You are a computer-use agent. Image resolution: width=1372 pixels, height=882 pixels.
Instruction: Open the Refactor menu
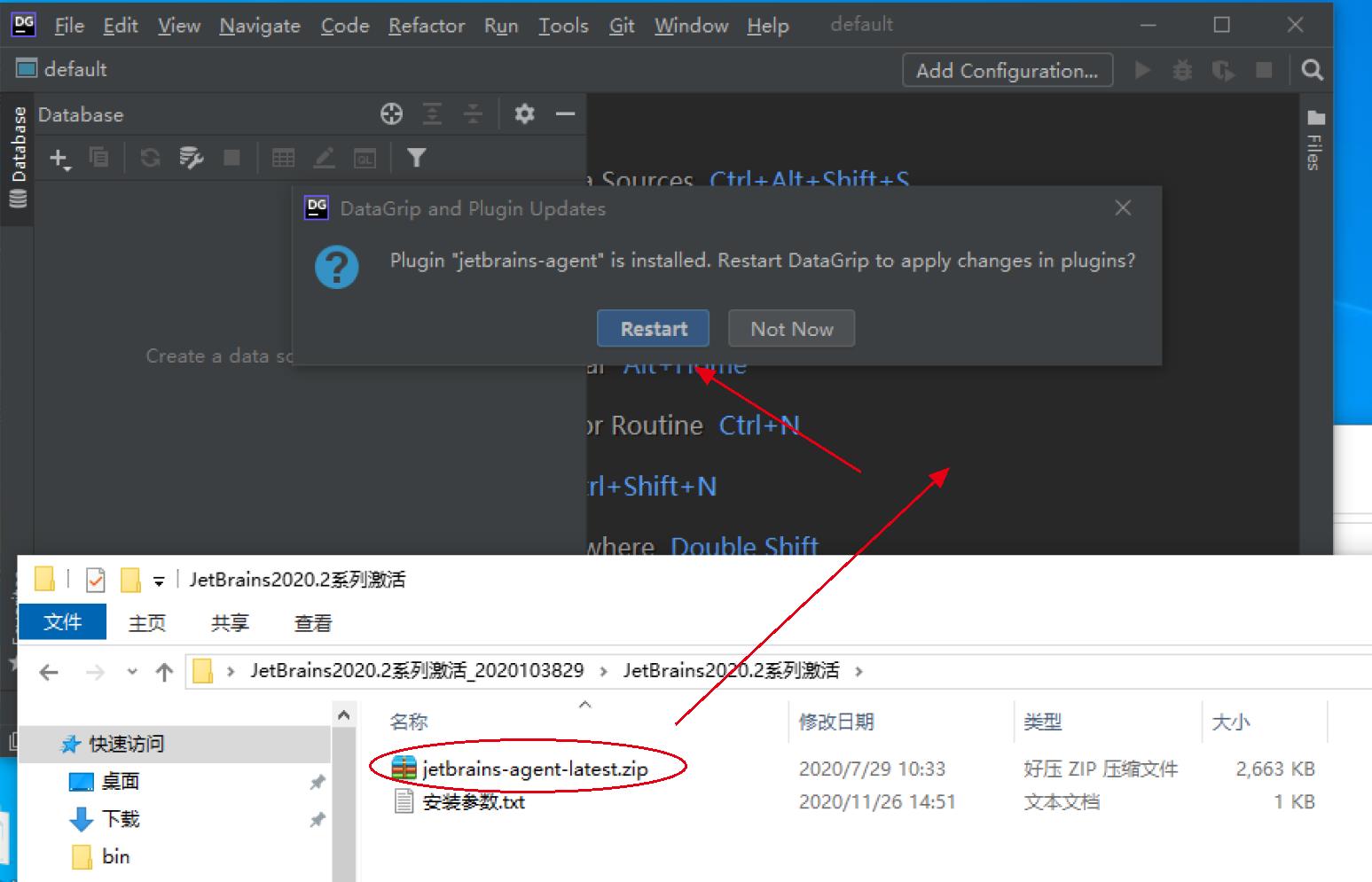click(426, 26)
